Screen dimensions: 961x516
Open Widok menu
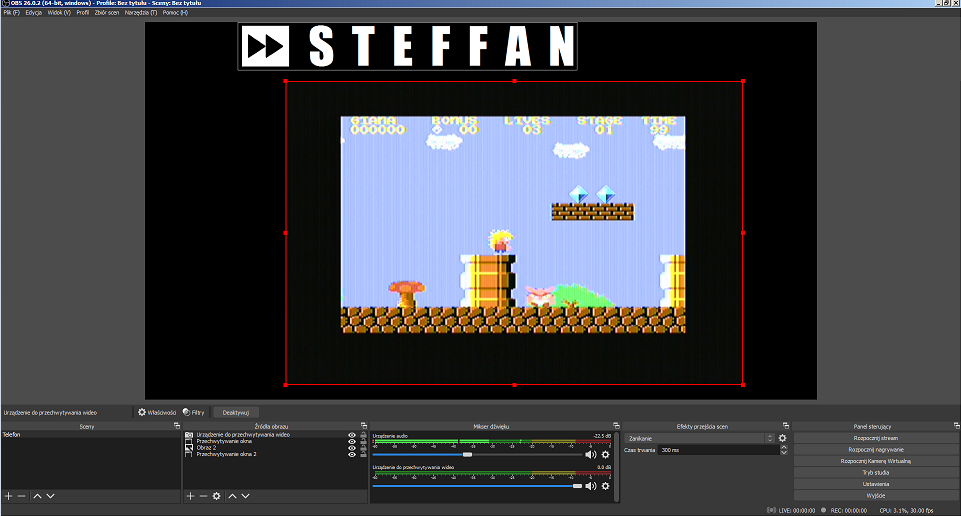tap(59, 12)
